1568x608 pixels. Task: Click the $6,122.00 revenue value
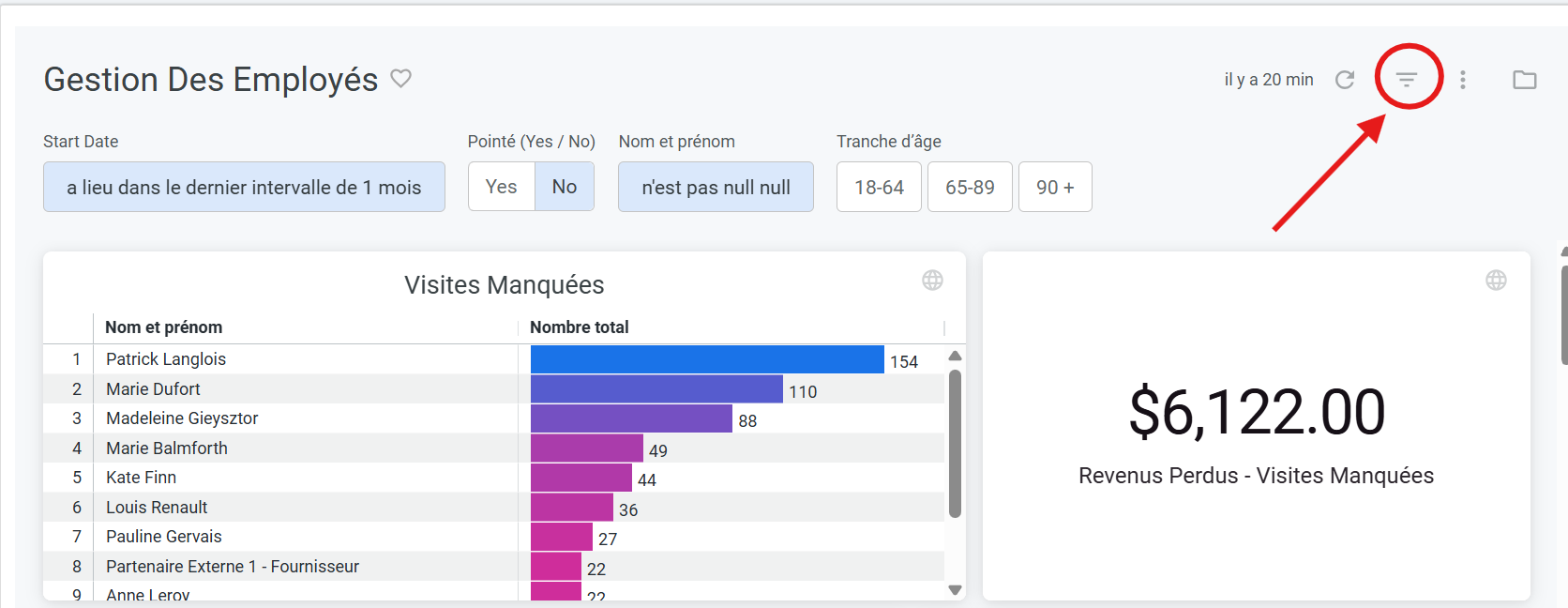[1257, 412]
